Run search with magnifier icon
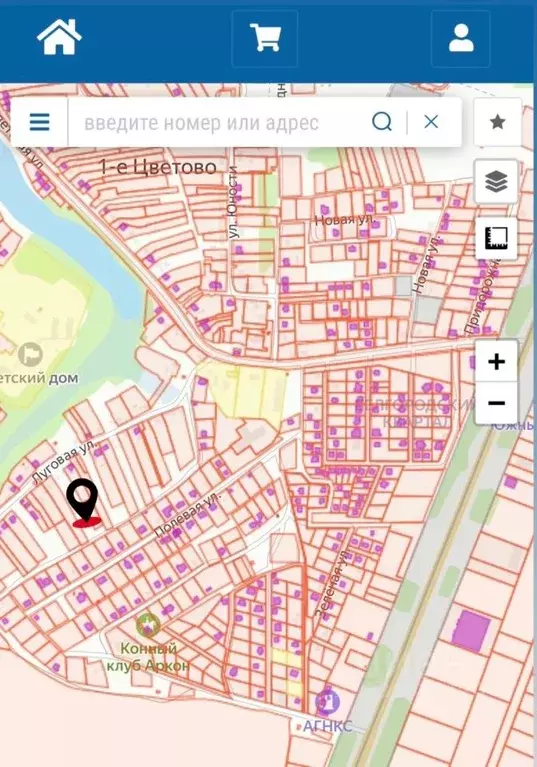The width and height of the screenshot is (537, 767). 382,122
